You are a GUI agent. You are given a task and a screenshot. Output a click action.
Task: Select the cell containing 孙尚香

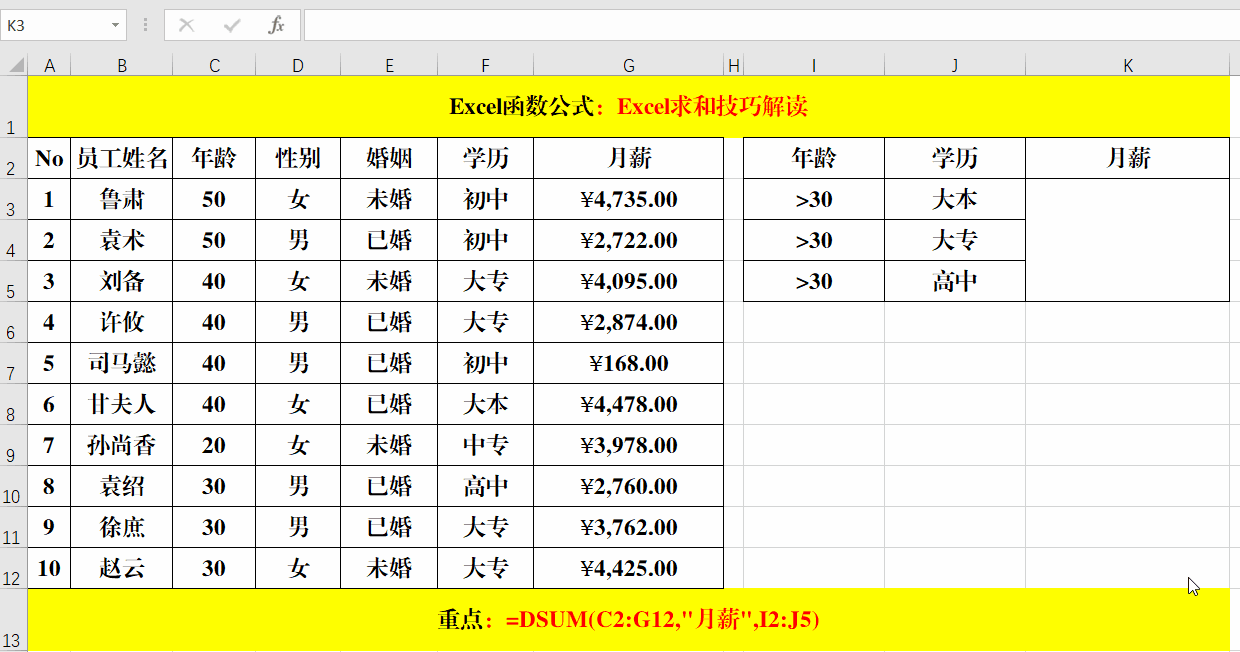pos(122,445)
